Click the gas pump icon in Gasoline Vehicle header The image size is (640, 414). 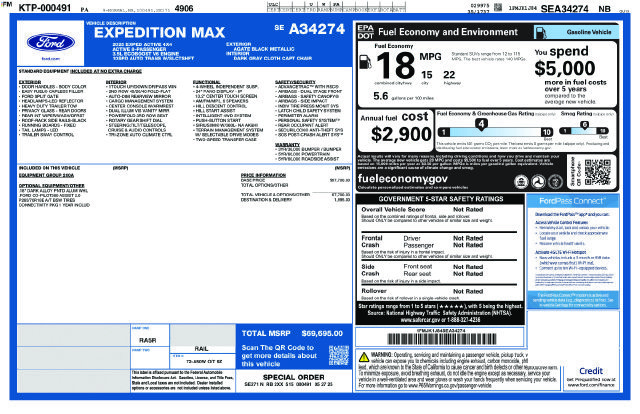click(541, 32)
